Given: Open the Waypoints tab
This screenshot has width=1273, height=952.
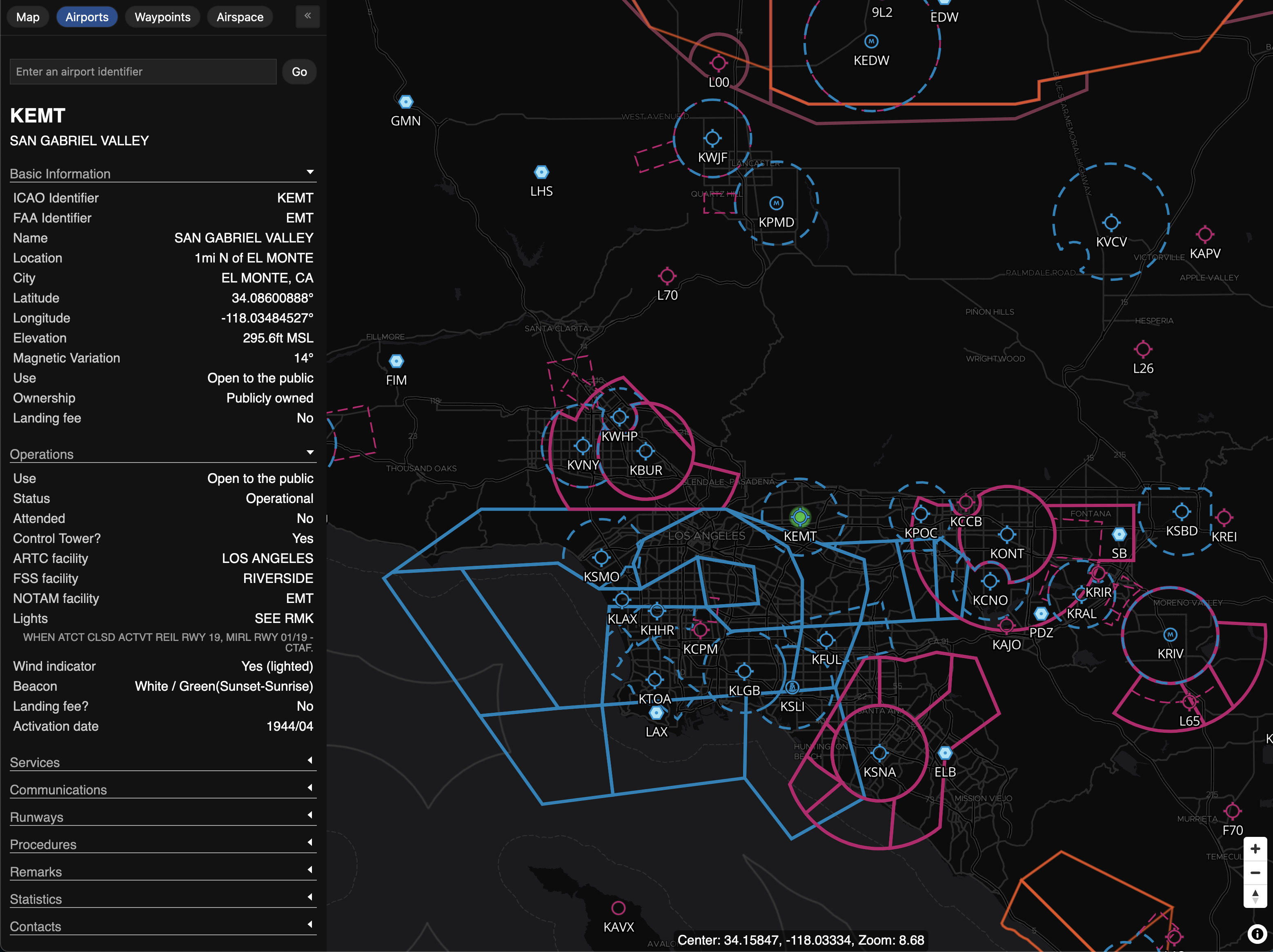Looking at the screenshot, I should (162, 17).
